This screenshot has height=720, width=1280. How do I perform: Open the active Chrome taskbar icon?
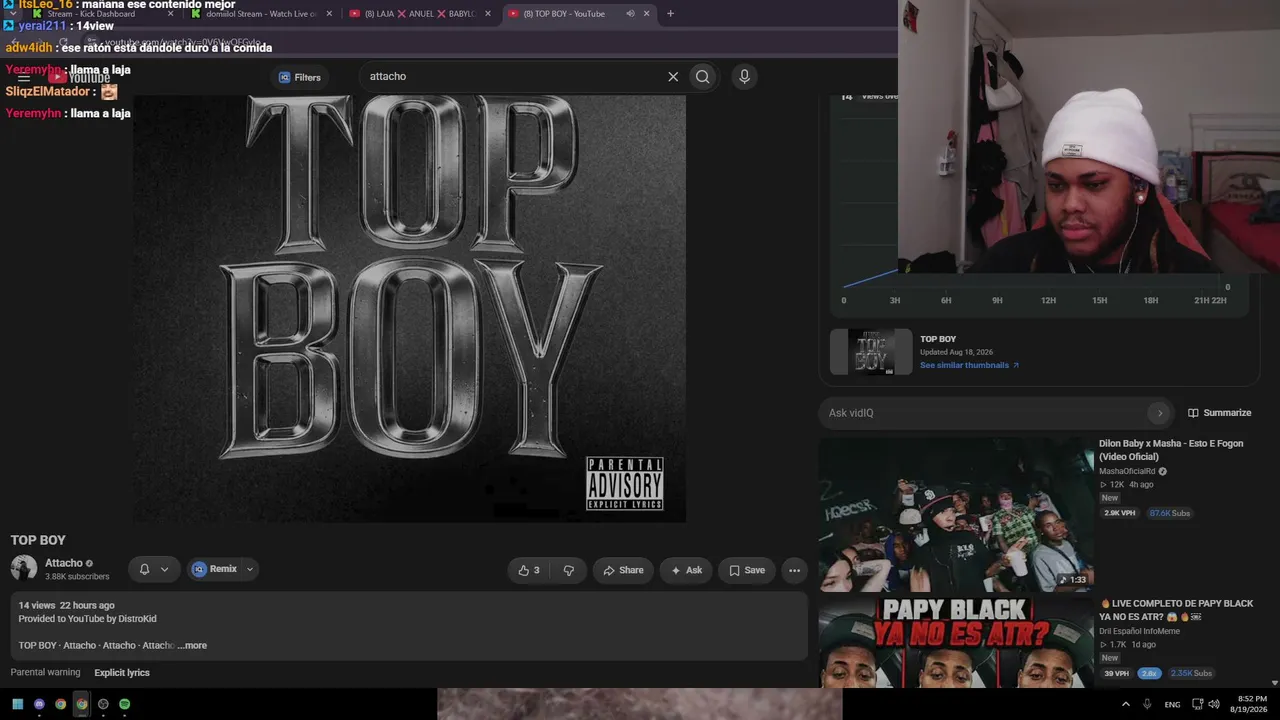click(82, 704)
